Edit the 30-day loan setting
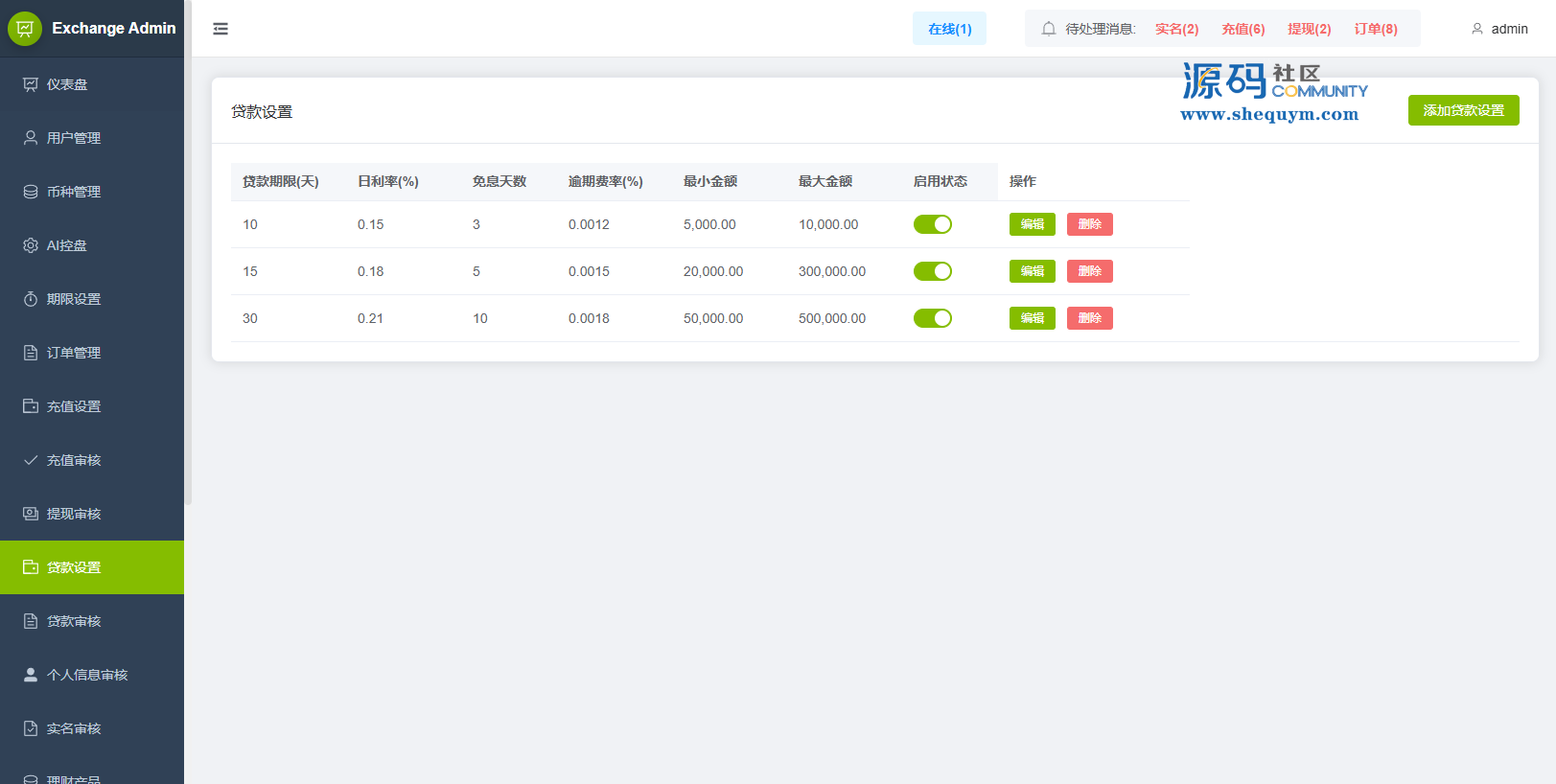 click(x=1033, y=318)
